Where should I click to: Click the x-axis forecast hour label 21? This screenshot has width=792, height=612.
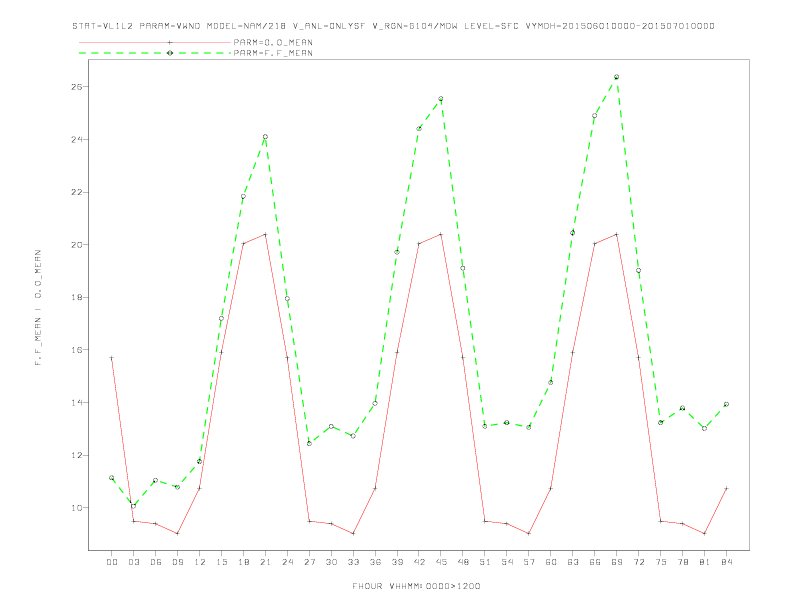coord(265,562)
